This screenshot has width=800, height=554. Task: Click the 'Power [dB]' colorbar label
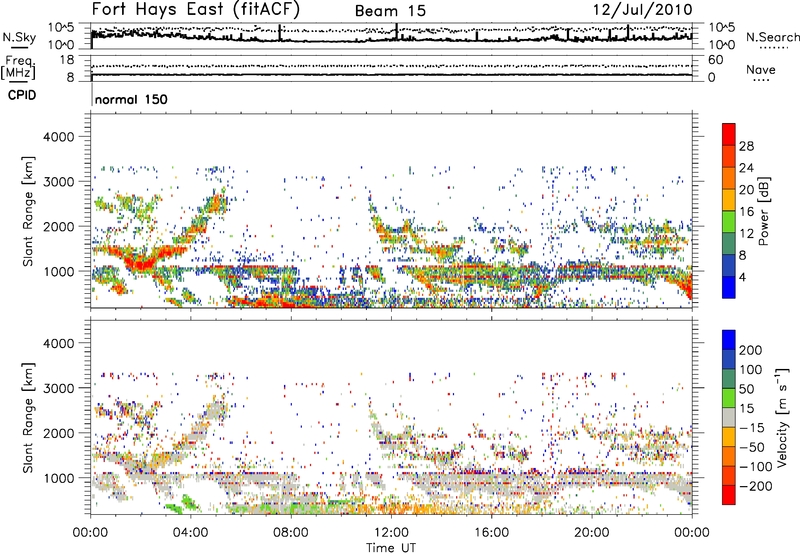coord(763,211)
